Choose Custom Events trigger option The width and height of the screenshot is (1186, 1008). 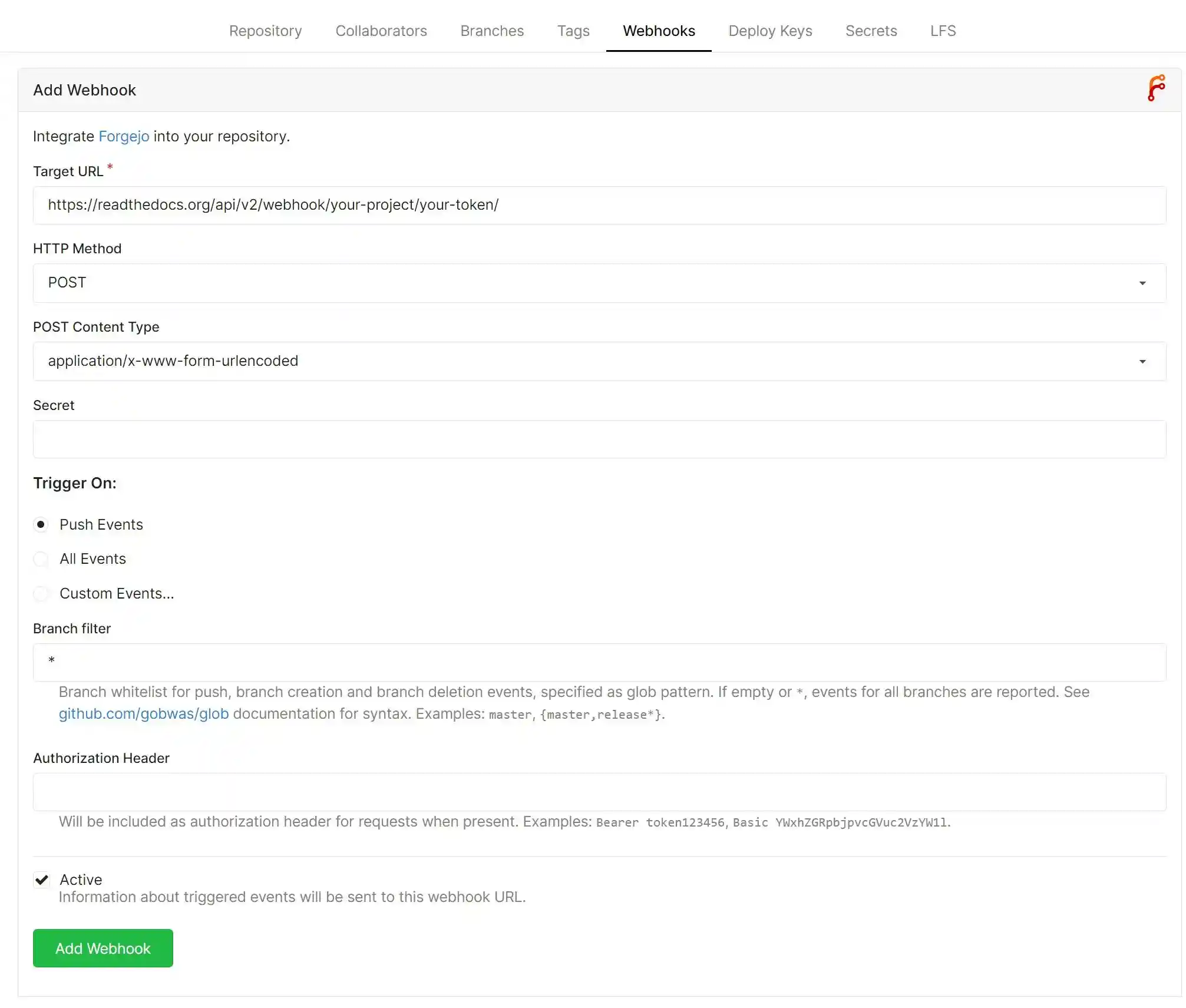[41, 594]
